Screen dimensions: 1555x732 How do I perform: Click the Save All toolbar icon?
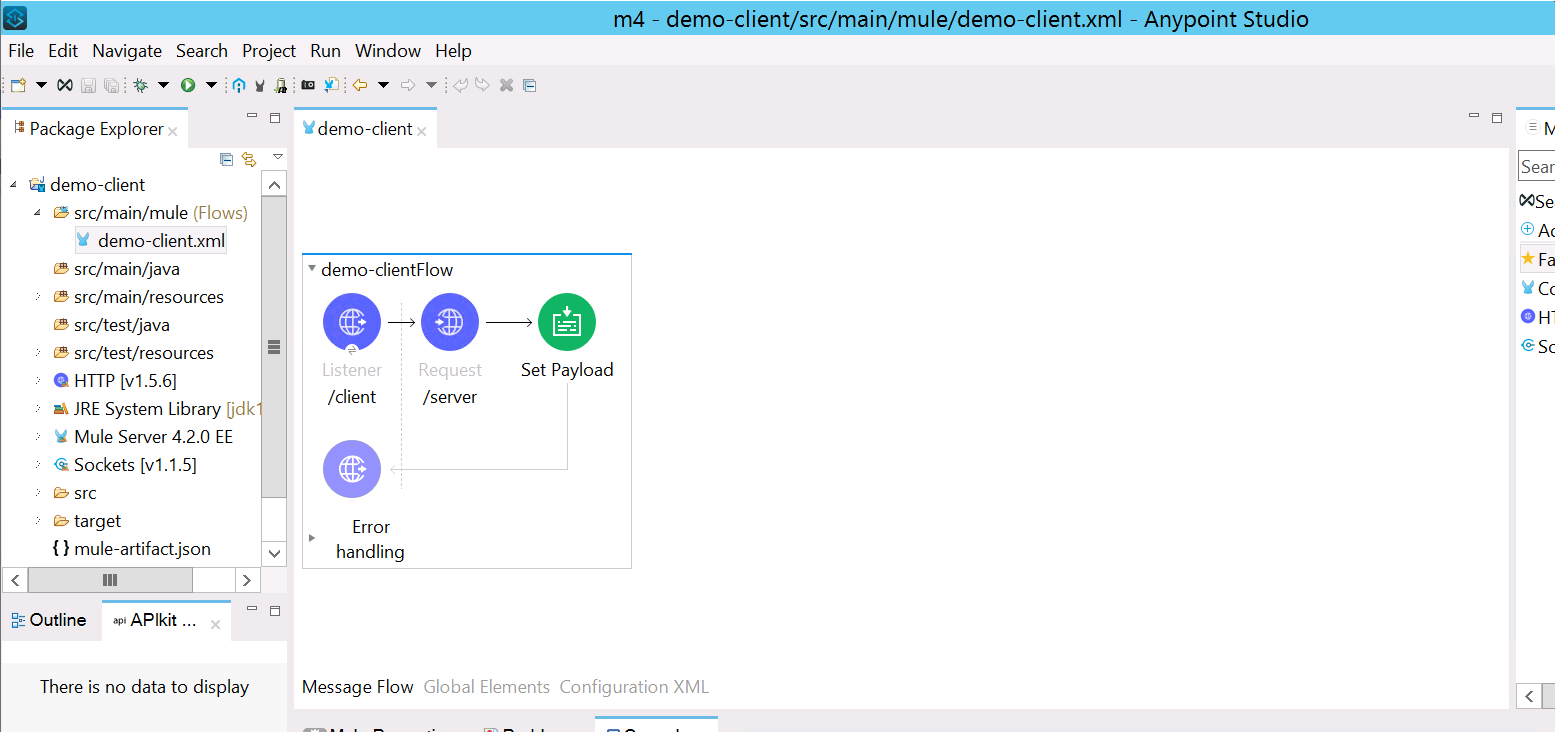coord(112,86)
